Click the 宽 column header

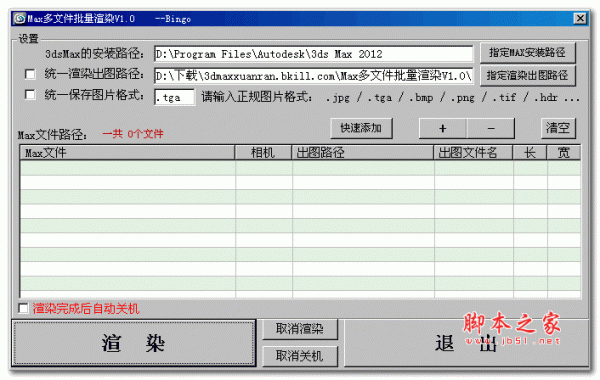point(564,153)
